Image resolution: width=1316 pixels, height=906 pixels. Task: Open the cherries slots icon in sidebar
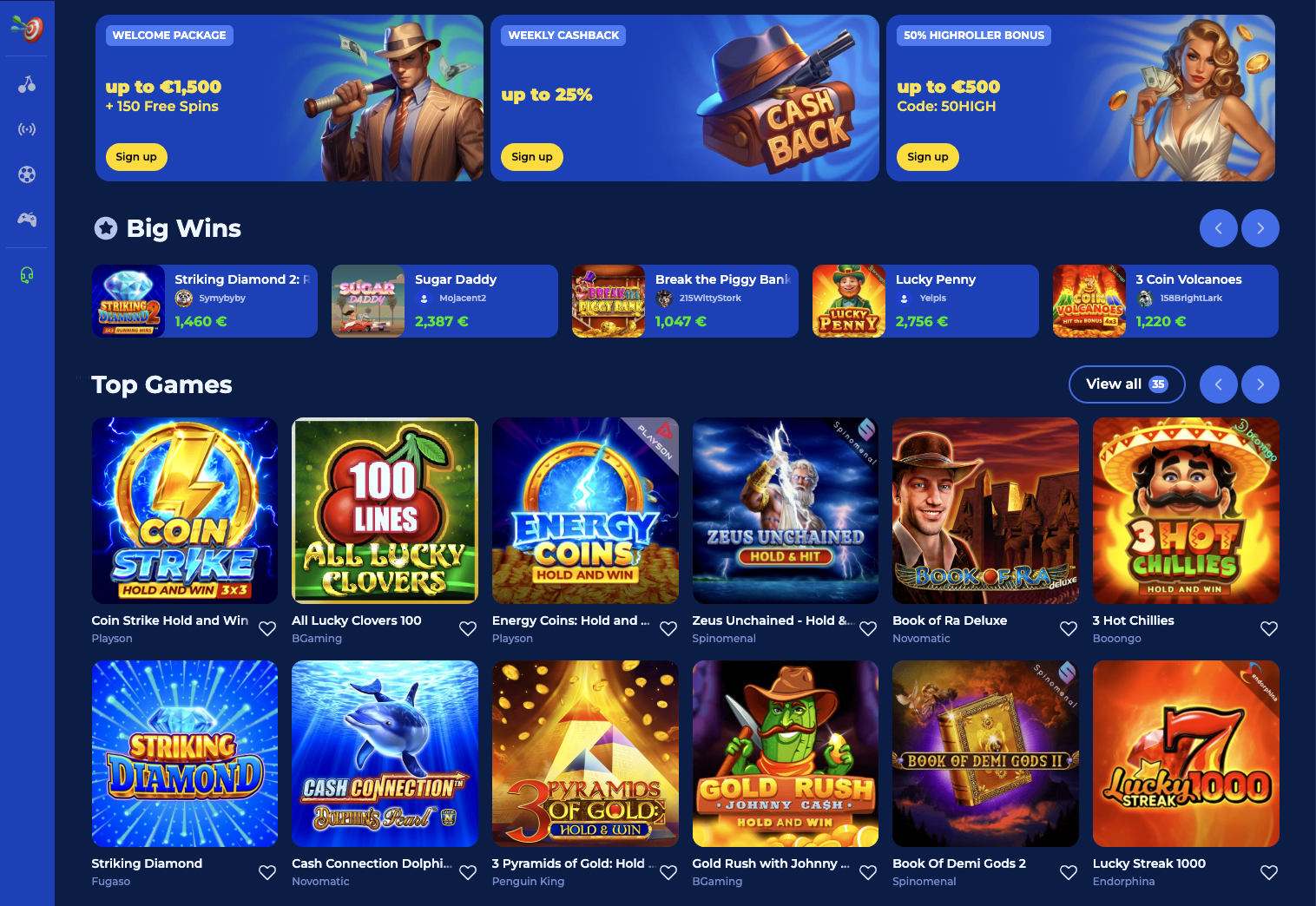point(27,84)
